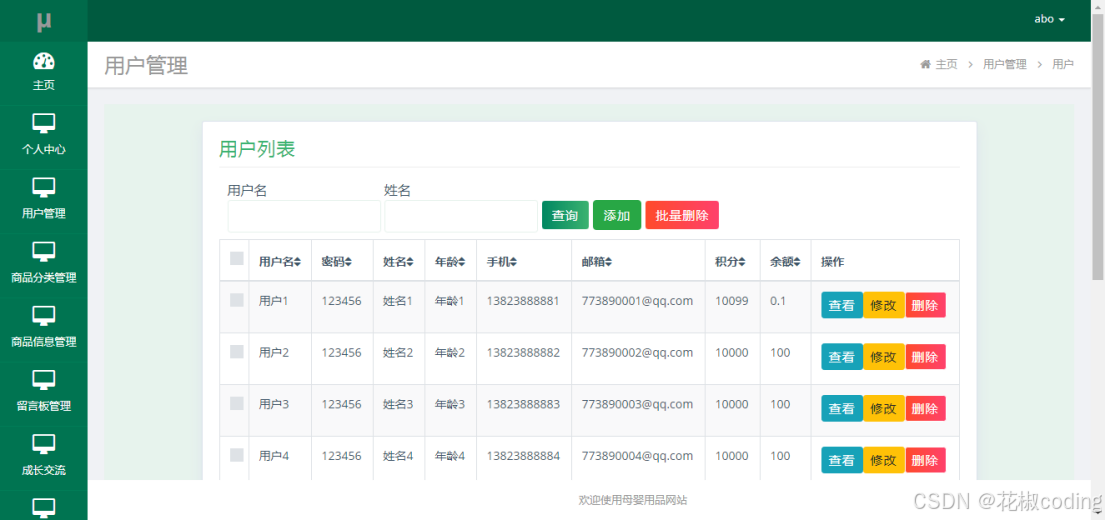
Task: Open the abo user dropdown menu
Action: [x=1049, y=19]
